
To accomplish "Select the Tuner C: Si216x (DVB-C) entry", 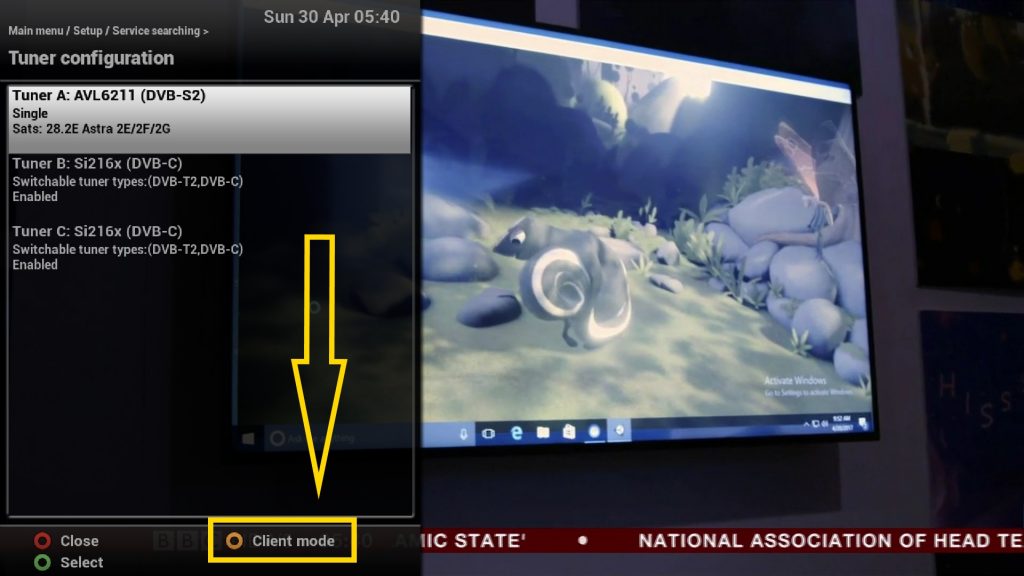I will [210, 248].
